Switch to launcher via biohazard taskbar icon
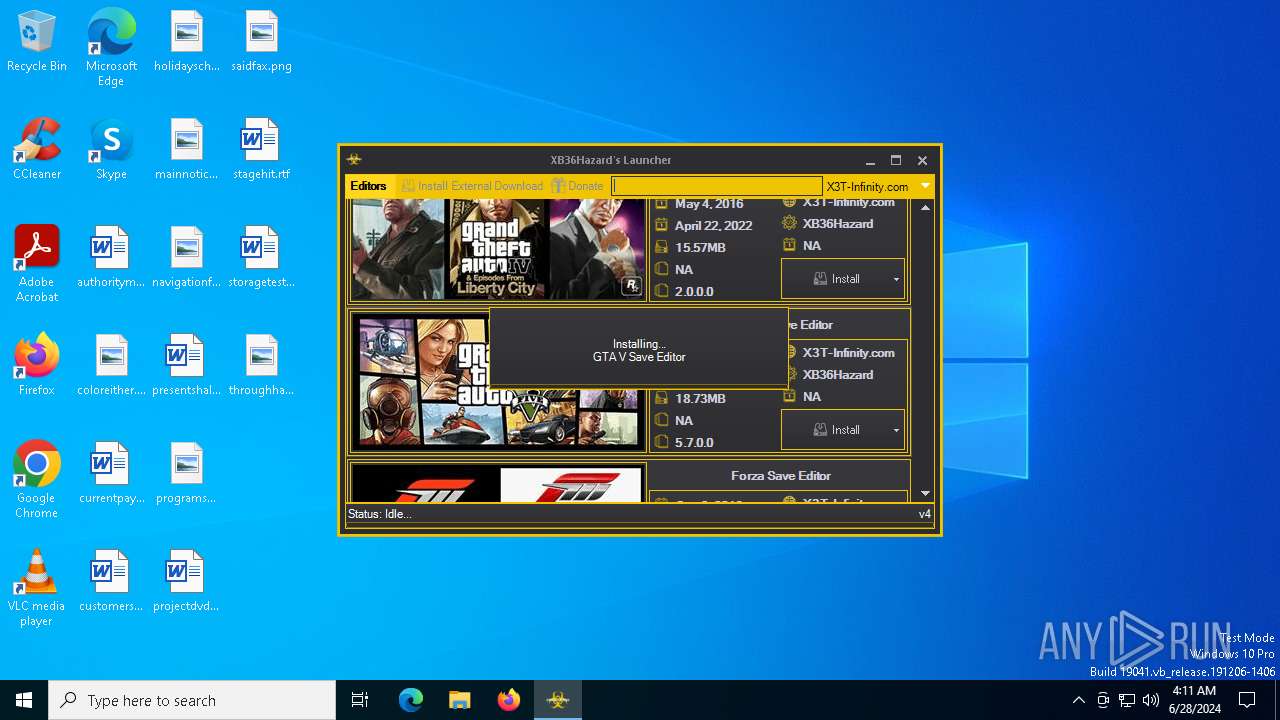This screenshot has width=1280, height=720. (558, 700)
